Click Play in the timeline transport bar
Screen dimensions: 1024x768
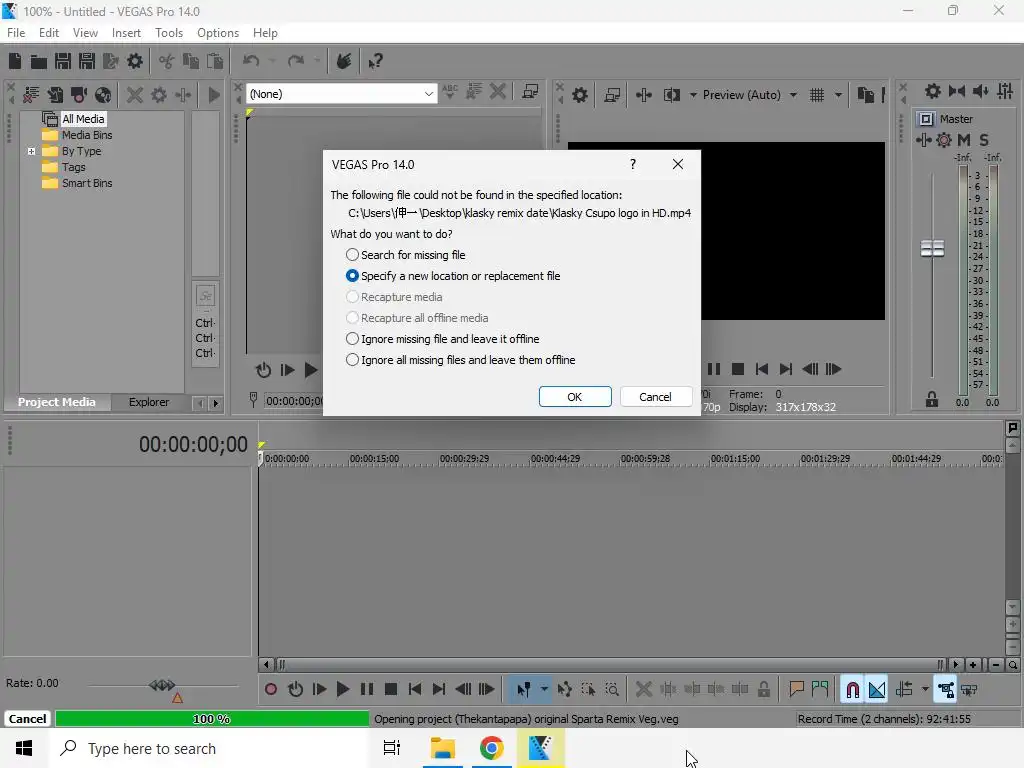[343, 689]
